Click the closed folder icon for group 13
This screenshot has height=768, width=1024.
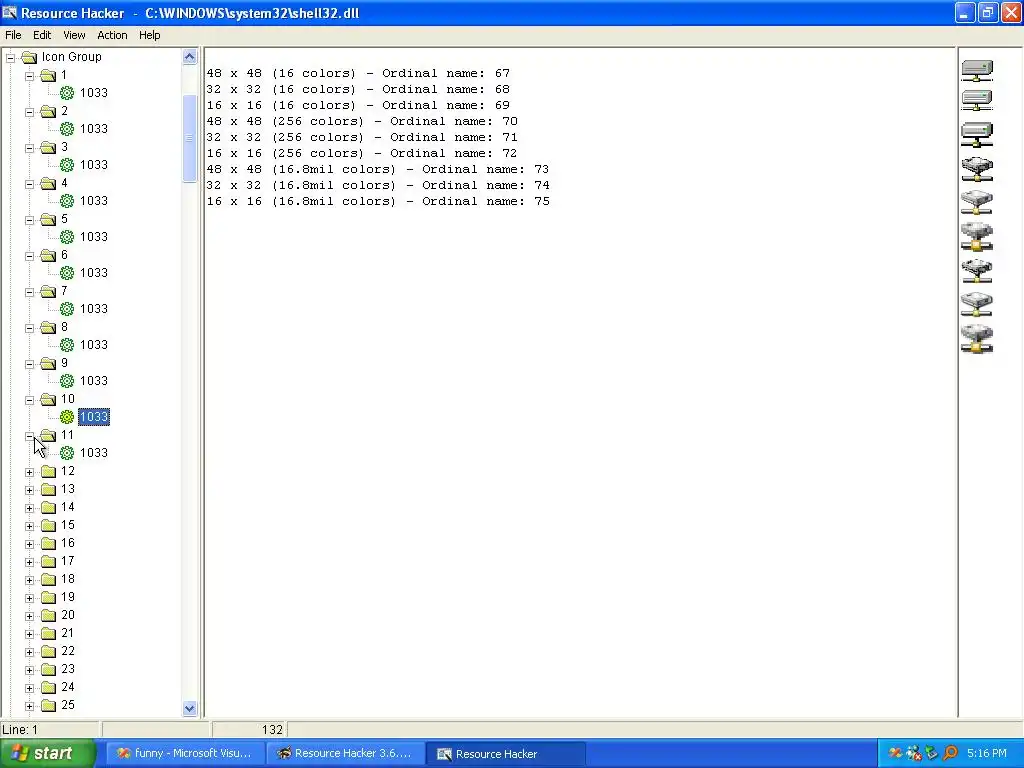pyautogui.click(x=48, y=489)
